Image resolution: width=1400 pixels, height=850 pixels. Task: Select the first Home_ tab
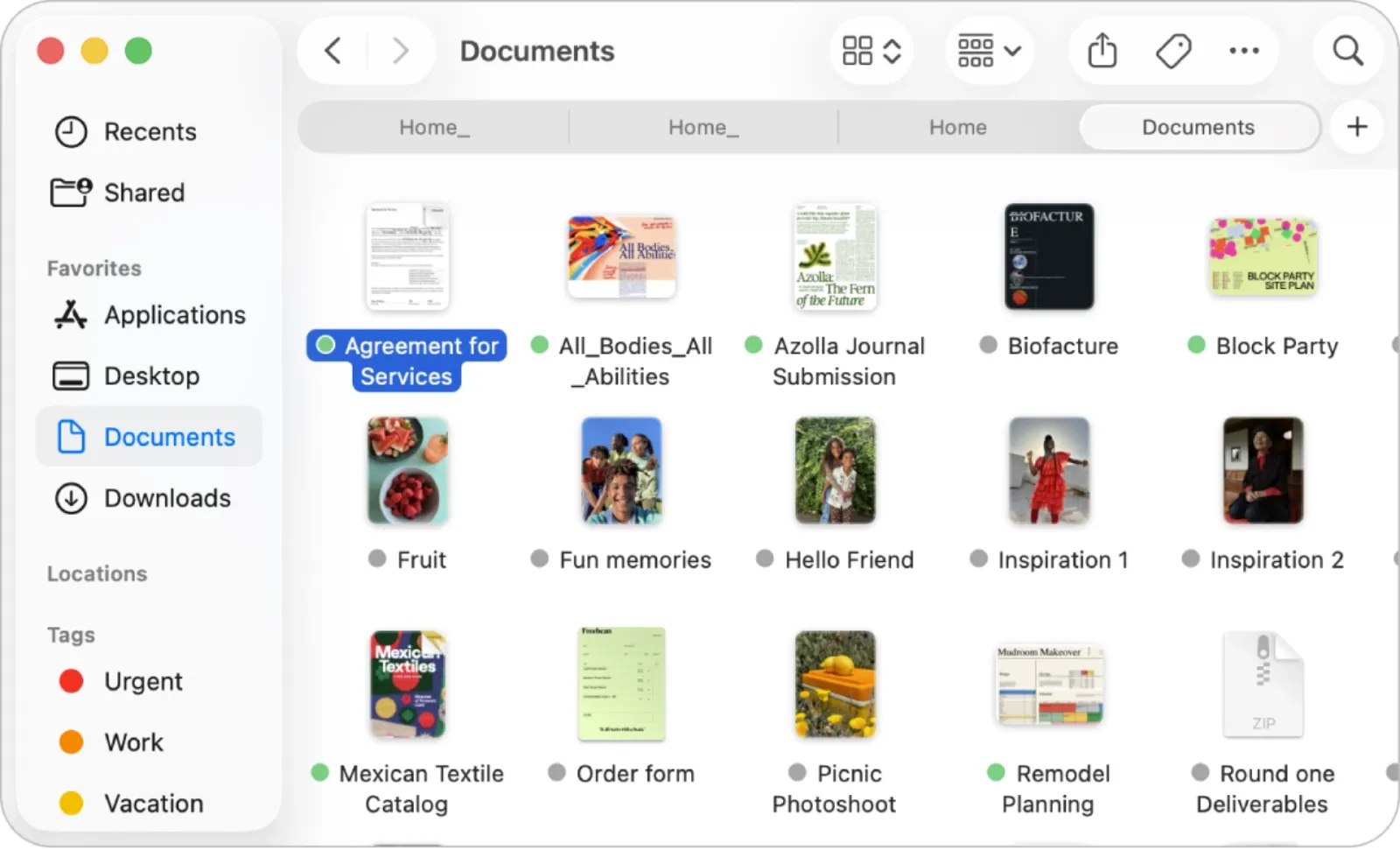(x=433, y=127)
